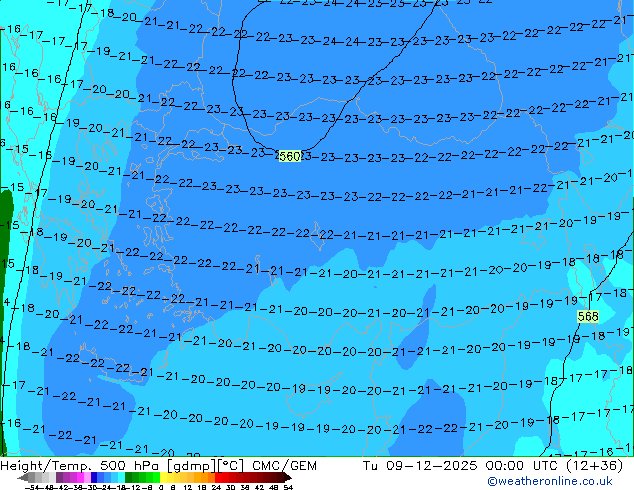Click the '[gdmp]' unit text in title
The width and height of the screenshot is (634, 490).
(191, 466)
